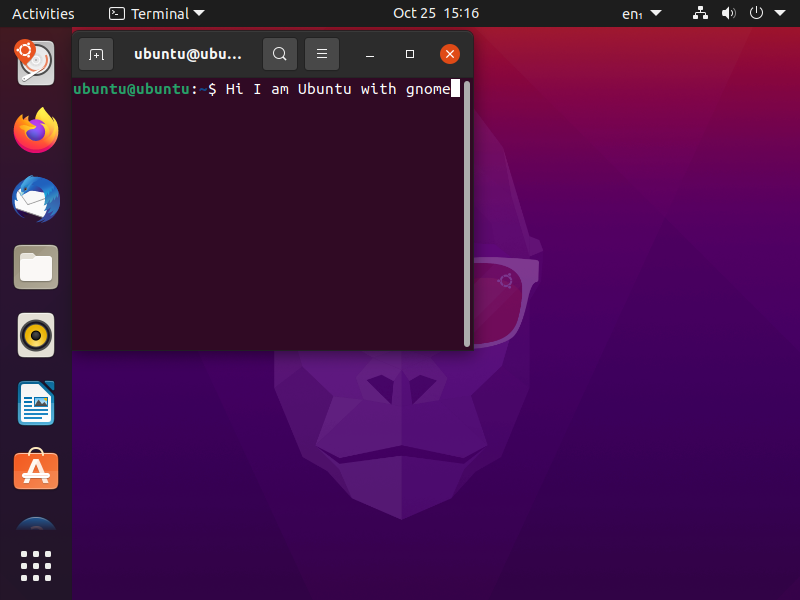This screenshot has height=600, width=800.
Task: Click the terminal search magnifier icon
Action: pyautogui.click(x=280, y=54)
